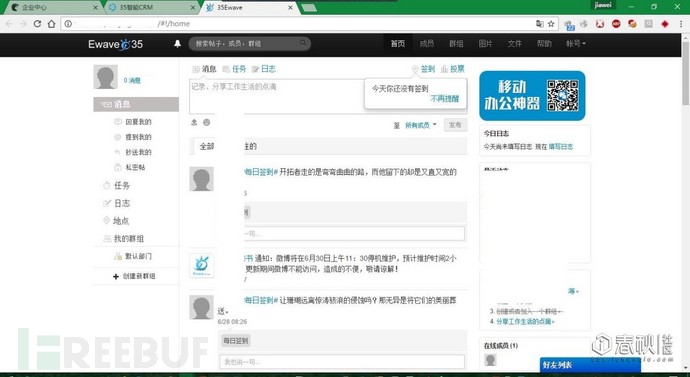The height and width of the screenshot is (377, 690).
Task: Click the jiawei Chrome profile button
Action: 603,4
